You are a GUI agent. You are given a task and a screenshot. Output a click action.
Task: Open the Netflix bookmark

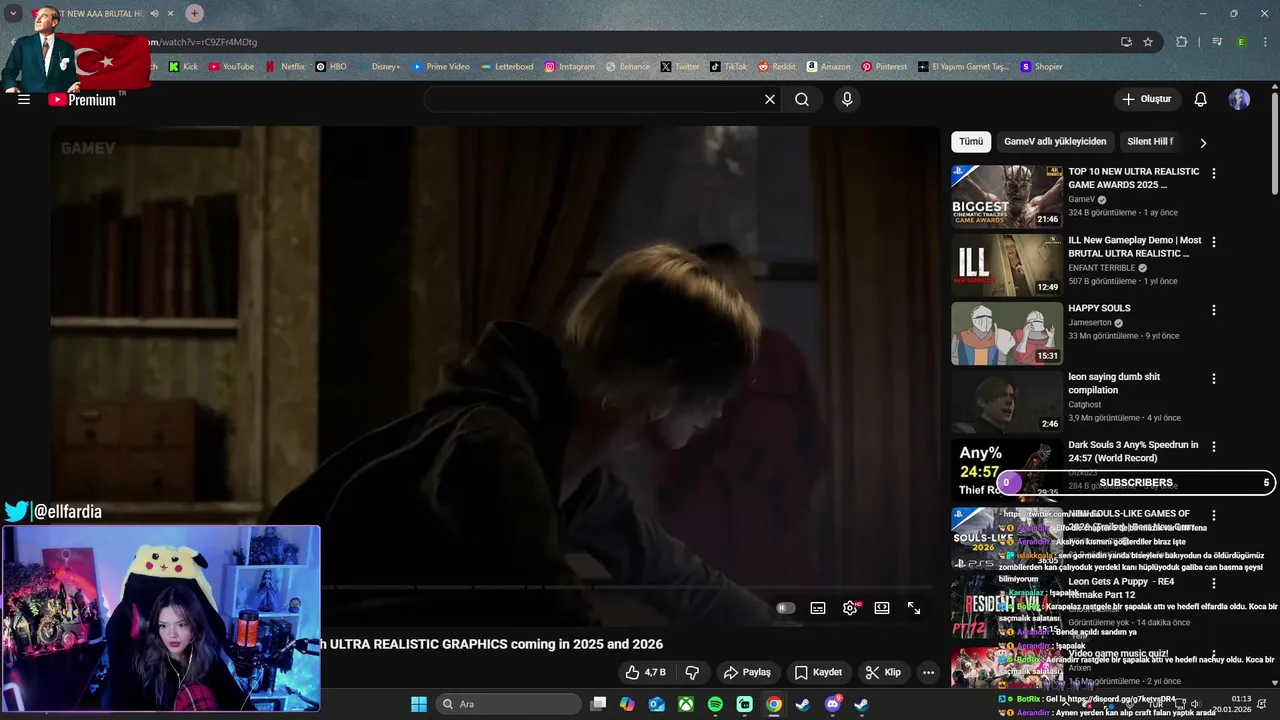point(285,67)
